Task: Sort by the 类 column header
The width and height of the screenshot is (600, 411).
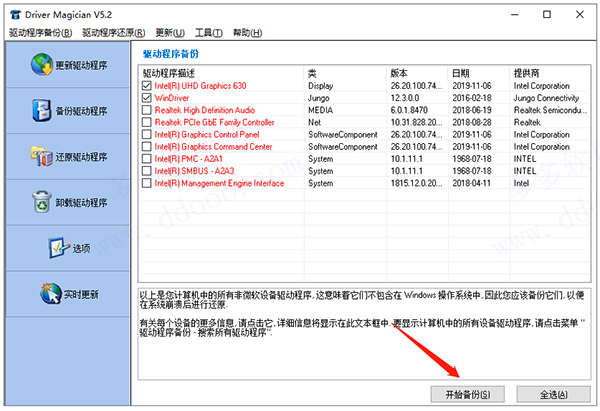Action: pyautogui.click(x=345, y=73)
